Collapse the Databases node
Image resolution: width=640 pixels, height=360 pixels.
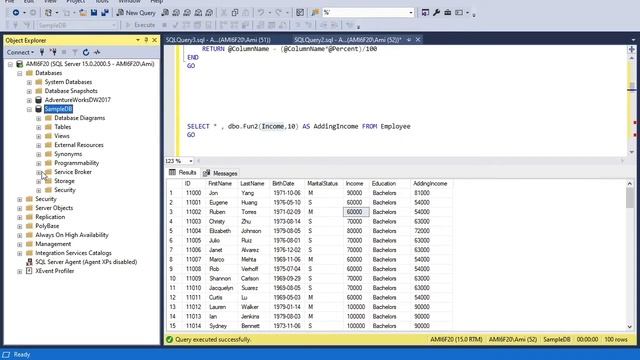[20, 73]
